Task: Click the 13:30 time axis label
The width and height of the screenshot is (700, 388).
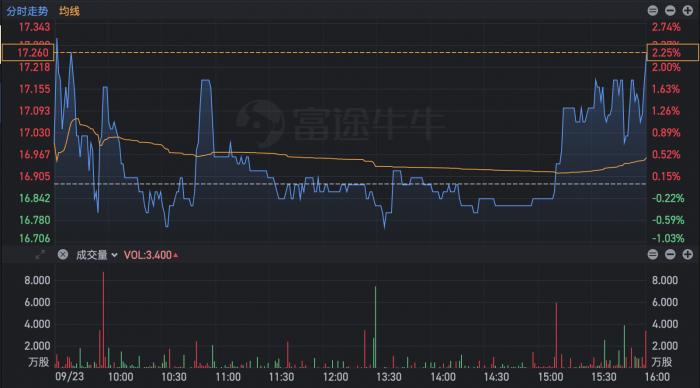Action: click(x=389, y=377)
